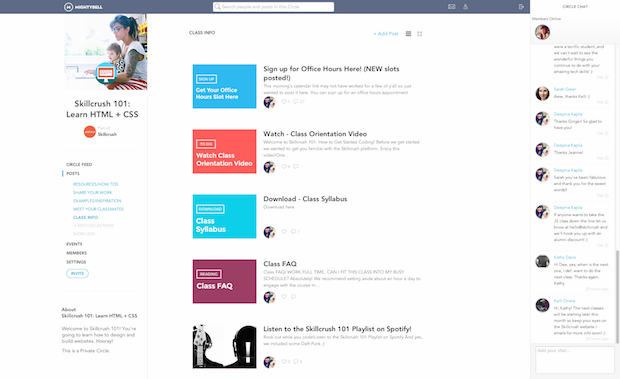Click the maroon Class FAQ thumbnail
Screen dimensions: 620x379
(224, 281)
